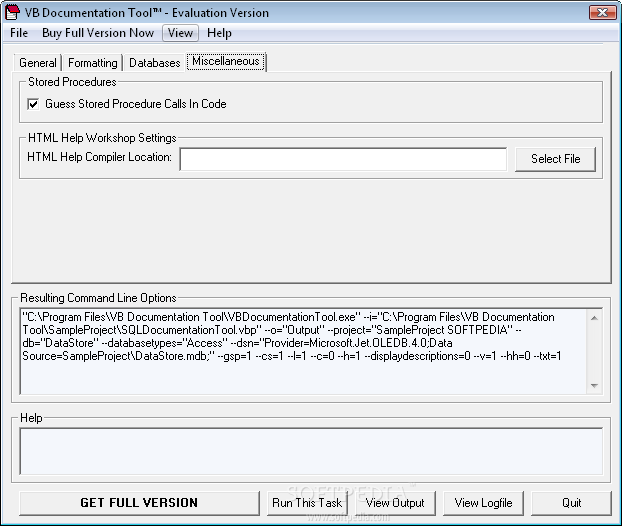622x526 pixels.
Task: Click the Run This Task button
Action: pyautogui.click(x=307, y=503)
